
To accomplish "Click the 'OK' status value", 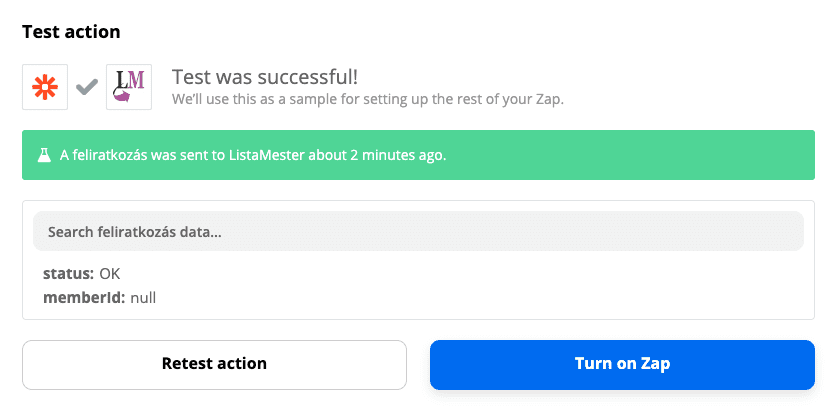I will coord(110,274).
